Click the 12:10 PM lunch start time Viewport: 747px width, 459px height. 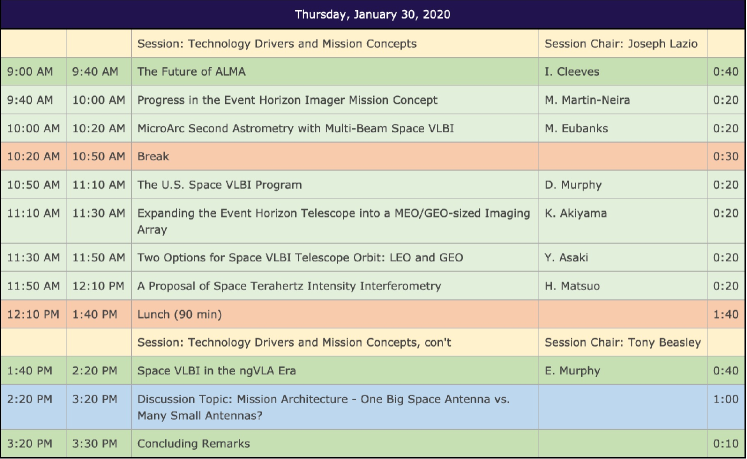[x=33, y=314]
